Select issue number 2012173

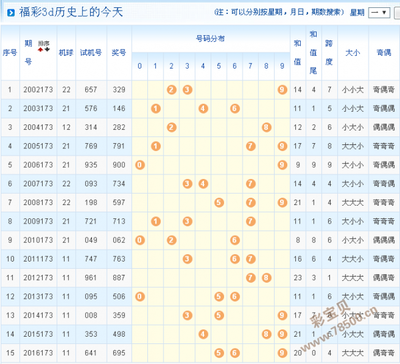click(x=38, y=278)
